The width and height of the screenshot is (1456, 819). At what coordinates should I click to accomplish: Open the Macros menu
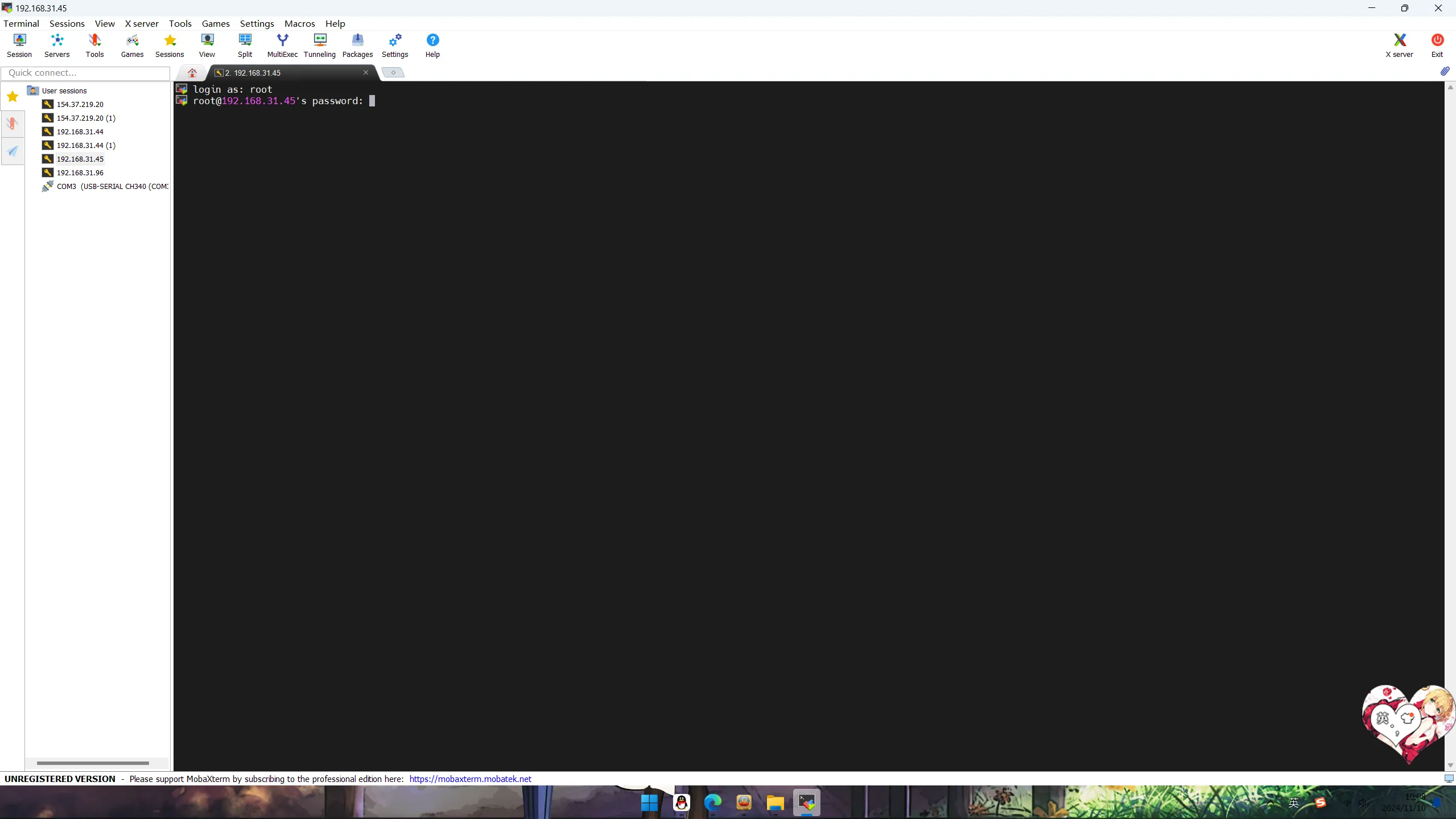[299, 23]
